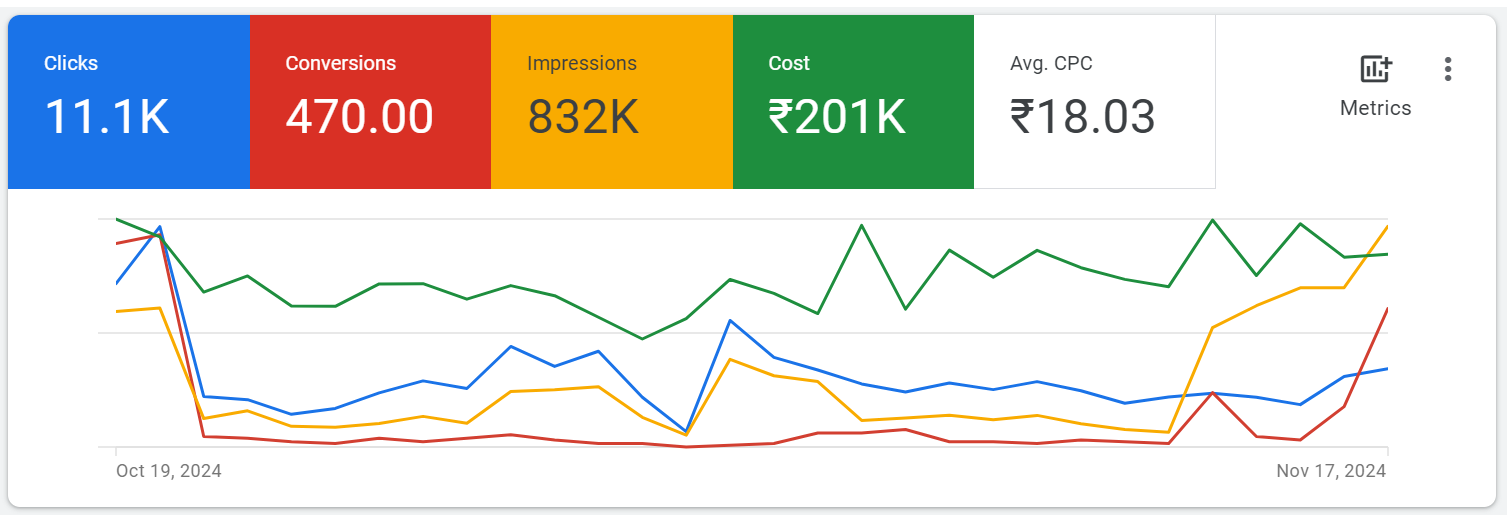Open the three-dot more options menu
This screenshot has width=1507, height=515.
(1447, 70)
